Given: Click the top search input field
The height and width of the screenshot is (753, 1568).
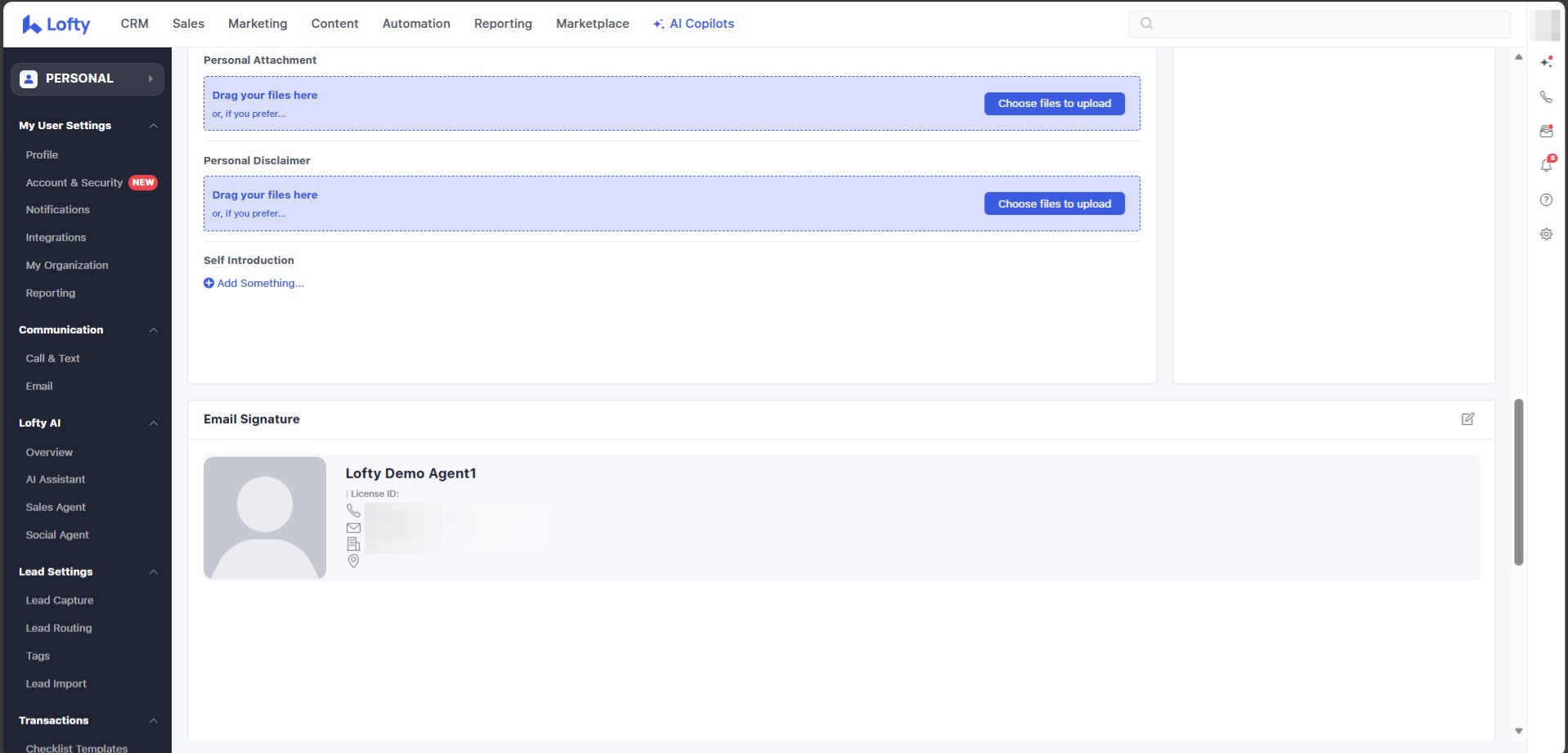Looking at the screenshot, I should click(1319, 24).
